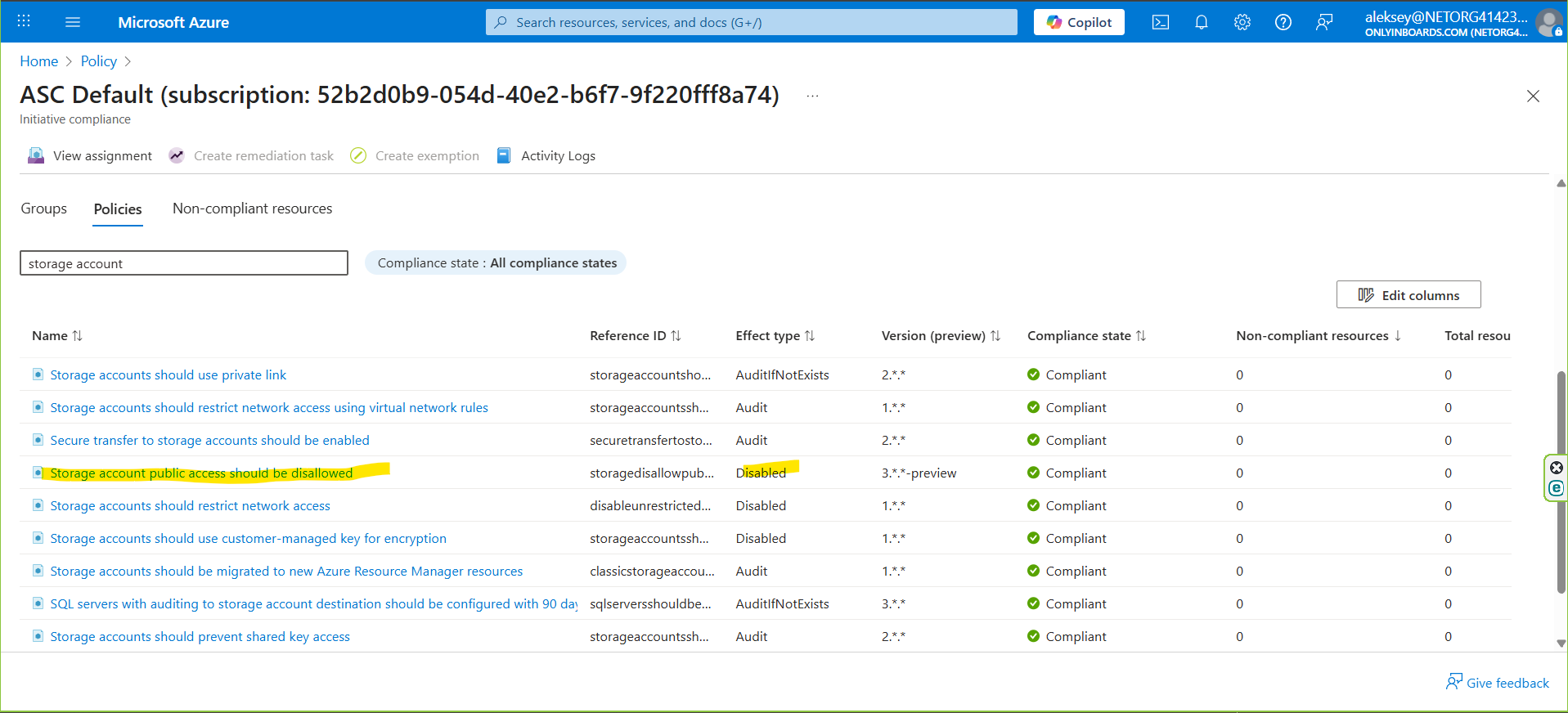Open Storage accounts should use private link
This screenshot has width=1568, height=713.
[168, 374]
